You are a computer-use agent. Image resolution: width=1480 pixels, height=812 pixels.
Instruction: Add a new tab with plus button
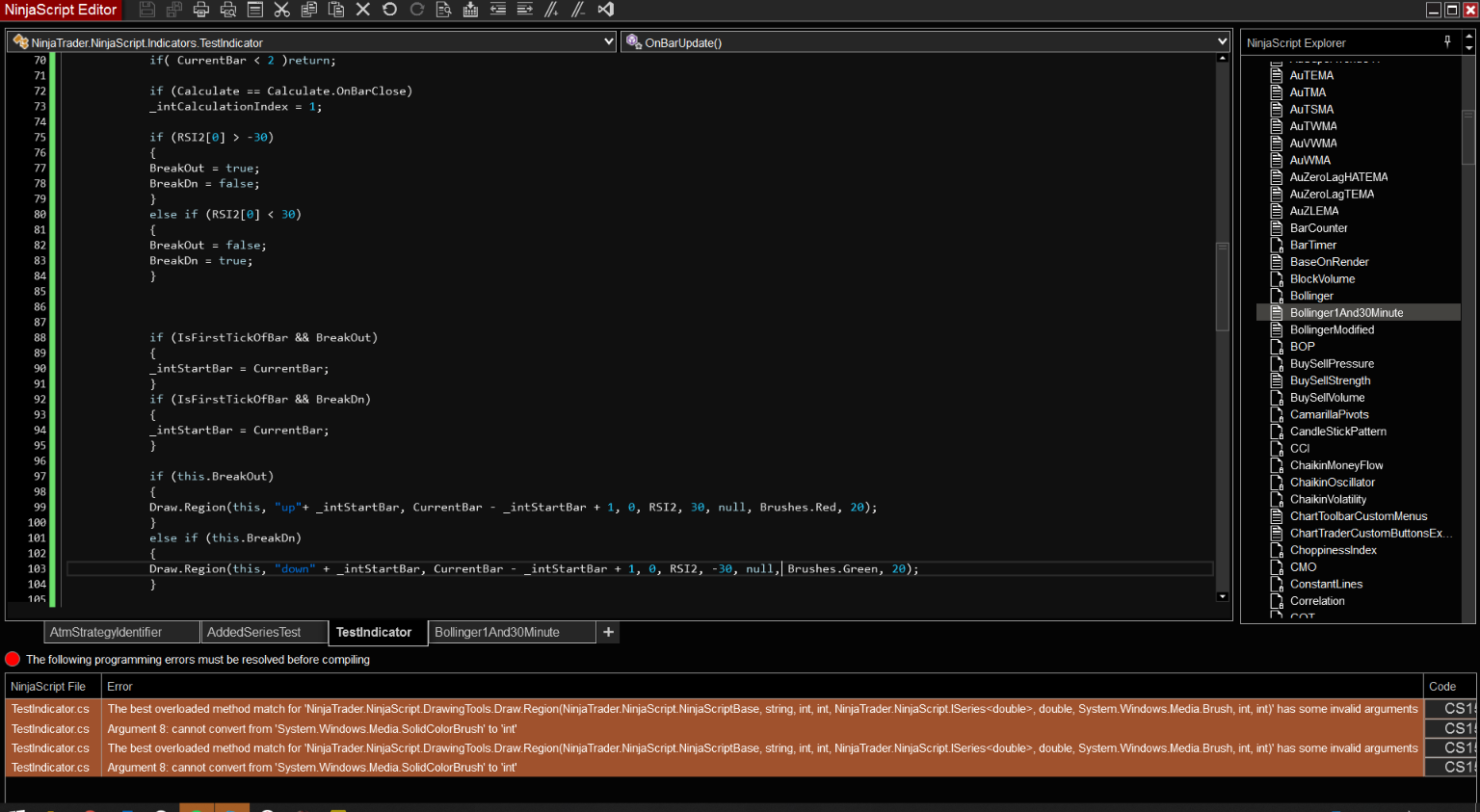[x=608, y=632]
